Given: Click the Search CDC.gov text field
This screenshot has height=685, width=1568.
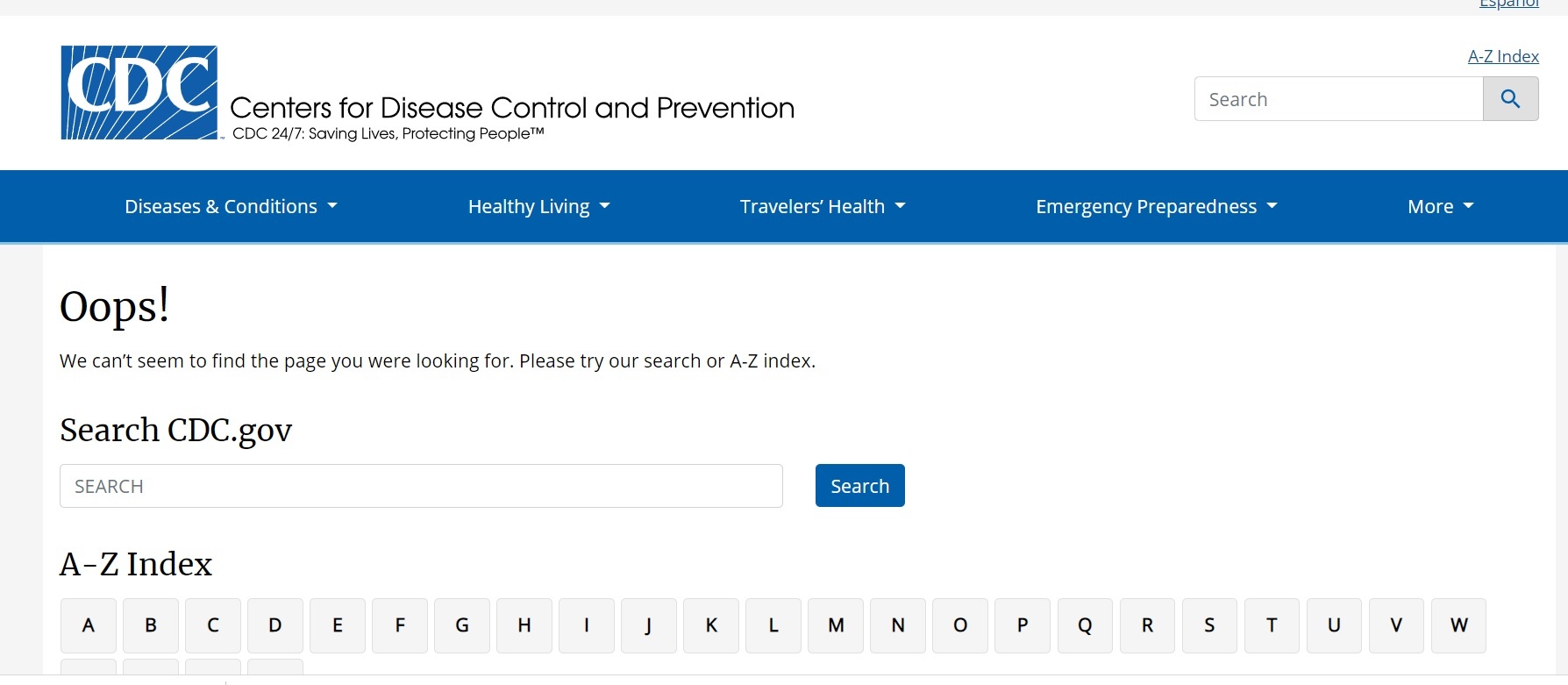Looking at the screenshot, I should click(421, 486).
